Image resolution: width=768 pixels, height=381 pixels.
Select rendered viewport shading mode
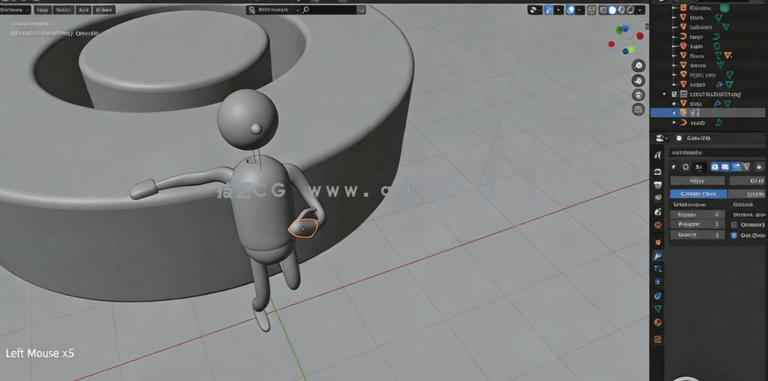point(630,10)
